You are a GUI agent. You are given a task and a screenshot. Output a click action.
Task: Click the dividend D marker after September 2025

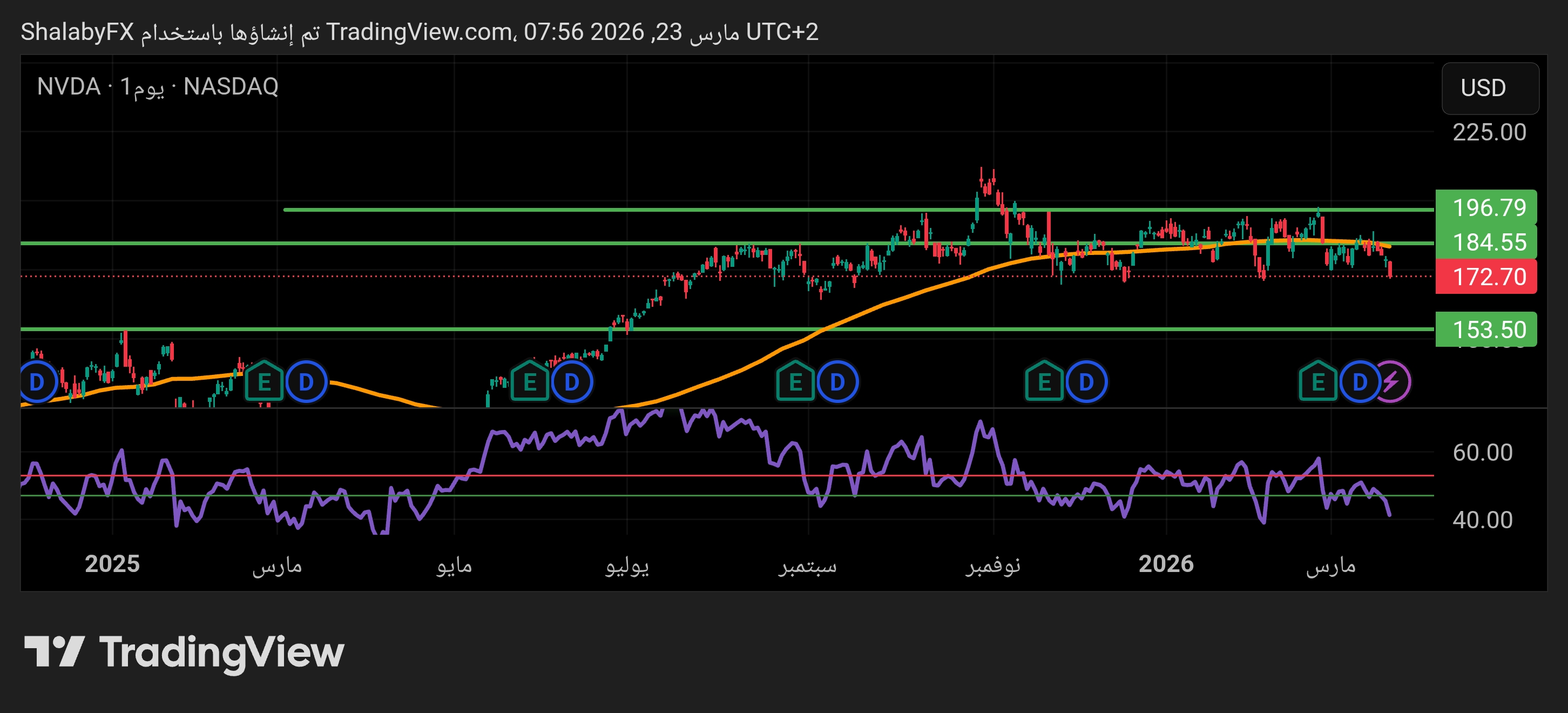(x=837, y=382)
